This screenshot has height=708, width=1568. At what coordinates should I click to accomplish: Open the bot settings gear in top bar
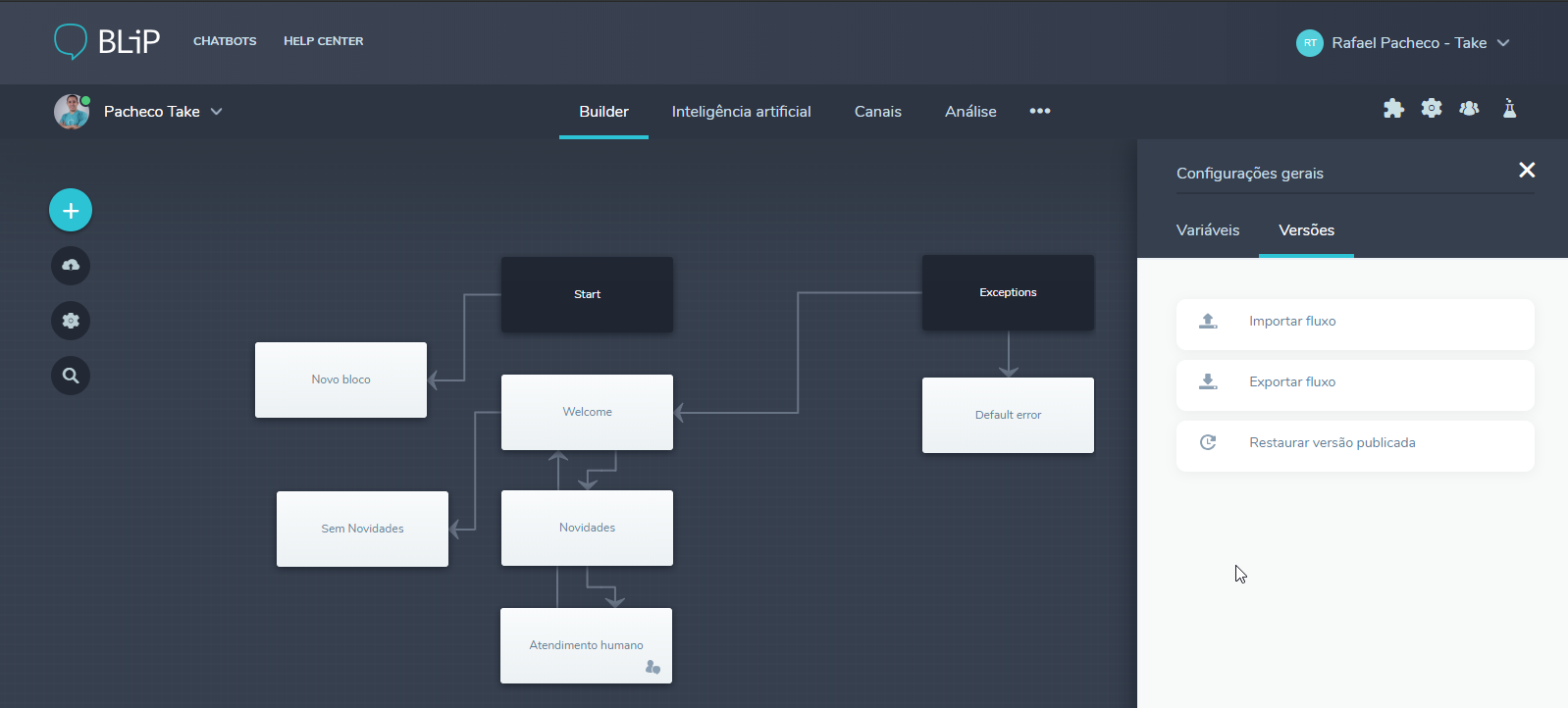click(1432, 109)
